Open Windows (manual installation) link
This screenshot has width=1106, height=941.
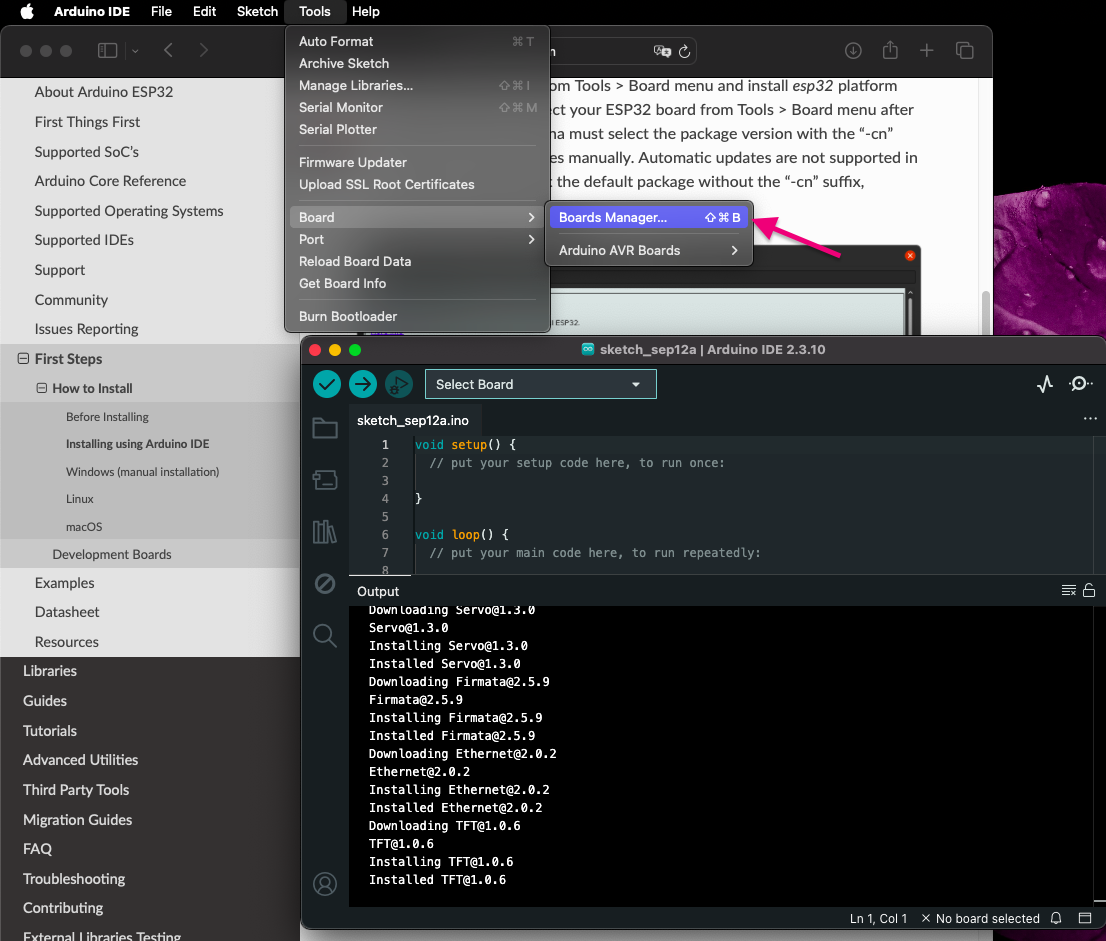[x=142, y=472]
